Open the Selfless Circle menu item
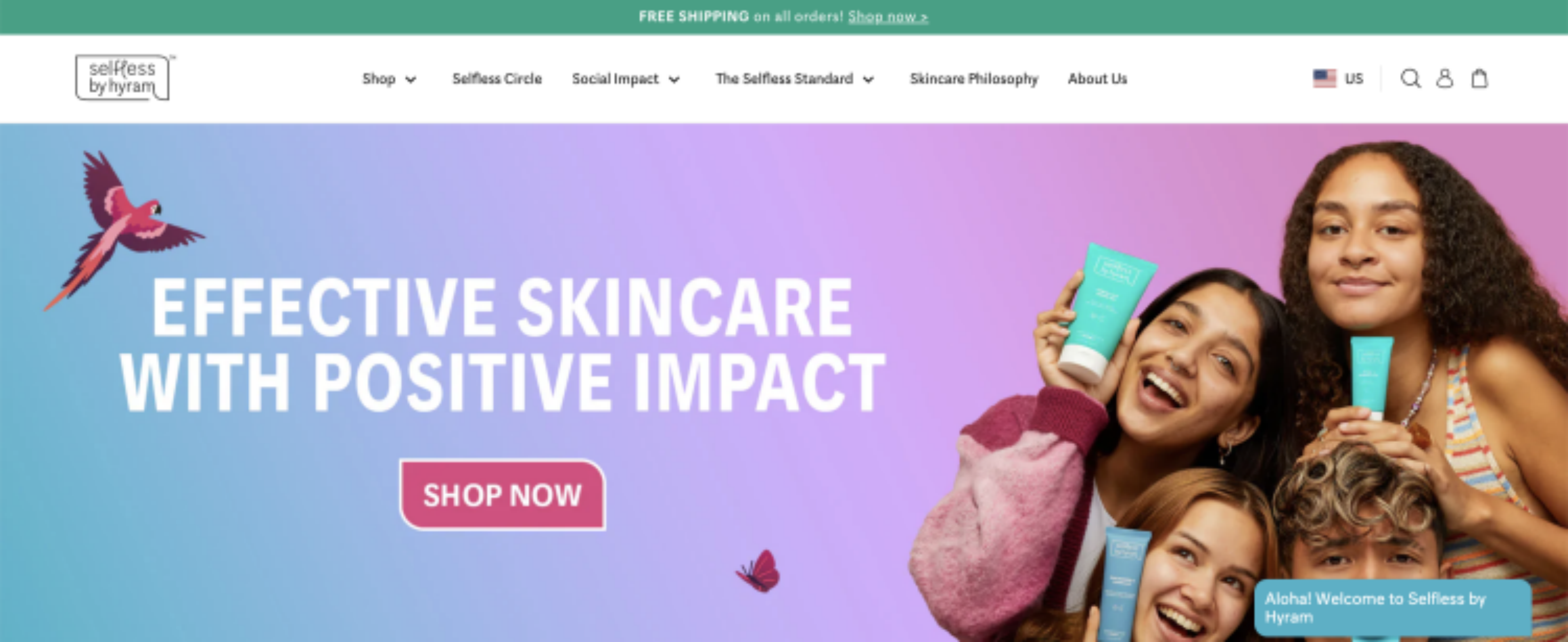Image resolution: width=1568 pixels, height=642 pixels. point(497,78)
